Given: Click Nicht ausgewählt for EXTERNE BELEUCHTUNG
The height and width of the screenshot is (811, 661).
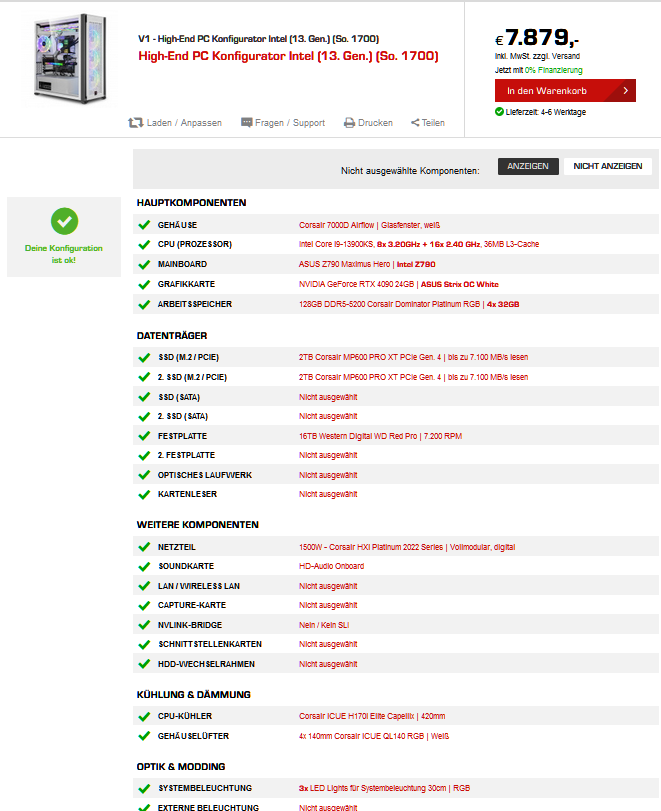Looking at the screenshot, I should pos(328,807).
